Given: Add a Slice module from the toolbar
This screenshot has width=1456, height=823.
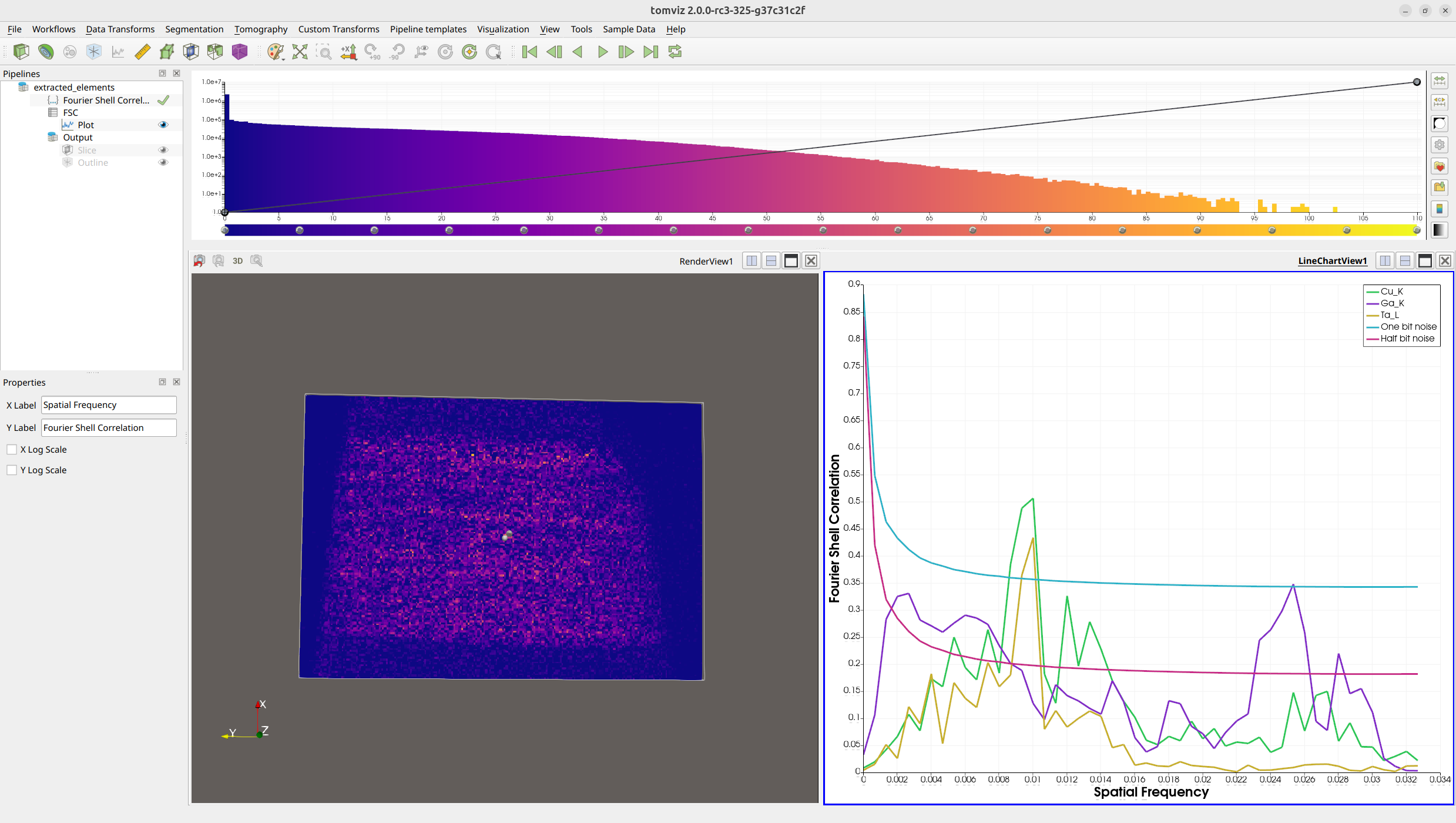Looking at the screenshot, I should pos(191,52).
